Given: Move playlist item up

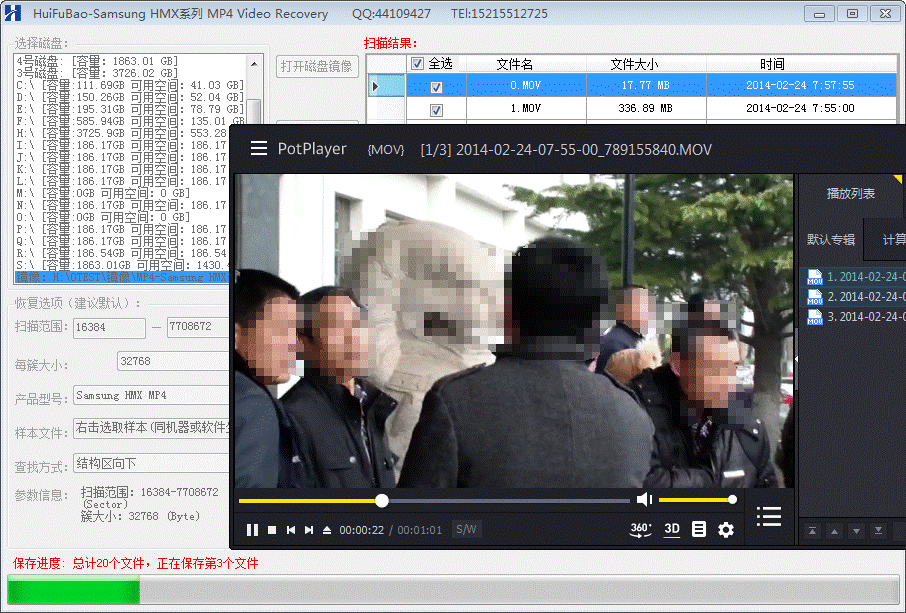Looking at the screenshot, I should (834, 531).
